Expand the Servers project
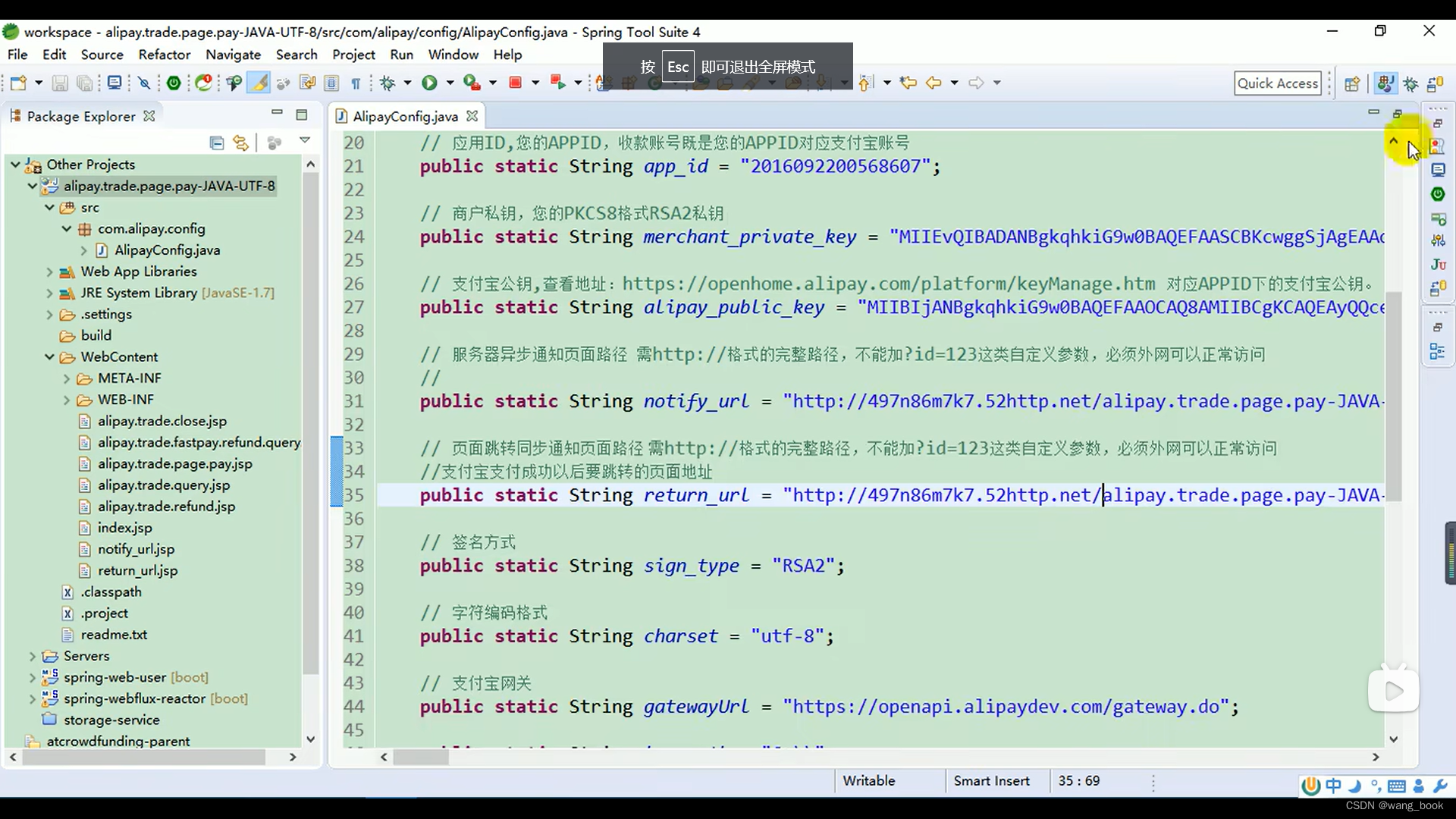The height and width of the screenshot is (819, 1456). tap(32, 656)
